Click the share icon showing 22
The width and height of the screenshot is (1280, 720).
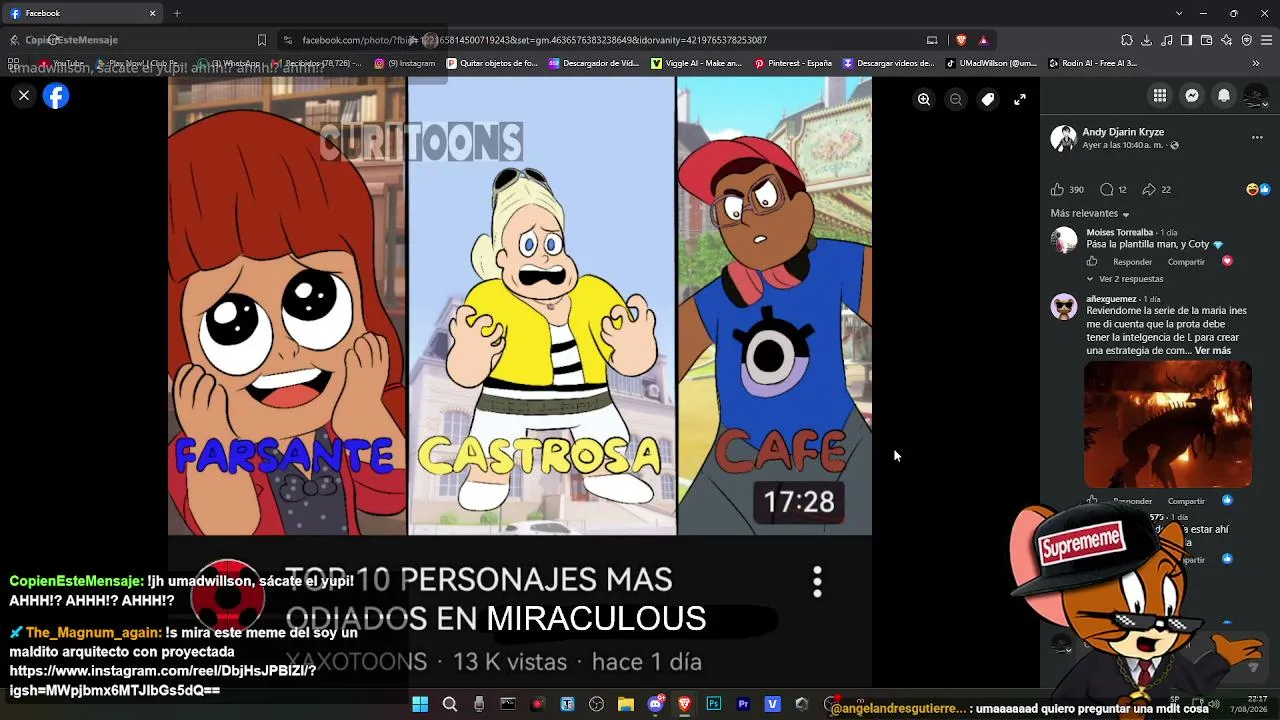coord(1149,189)
